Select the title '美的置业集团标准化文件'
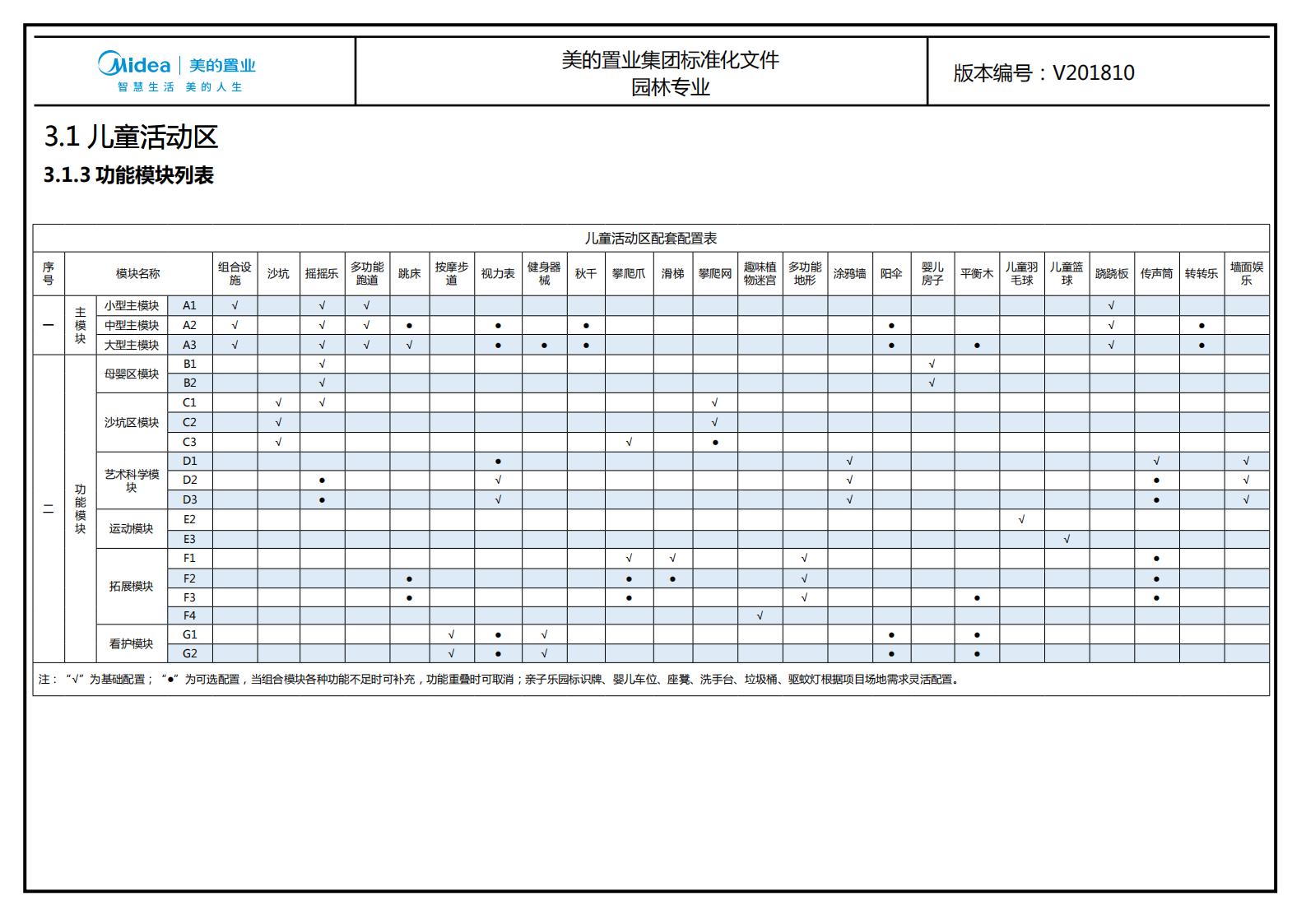Screen dimensions: 1306x924 coord(670,60)
